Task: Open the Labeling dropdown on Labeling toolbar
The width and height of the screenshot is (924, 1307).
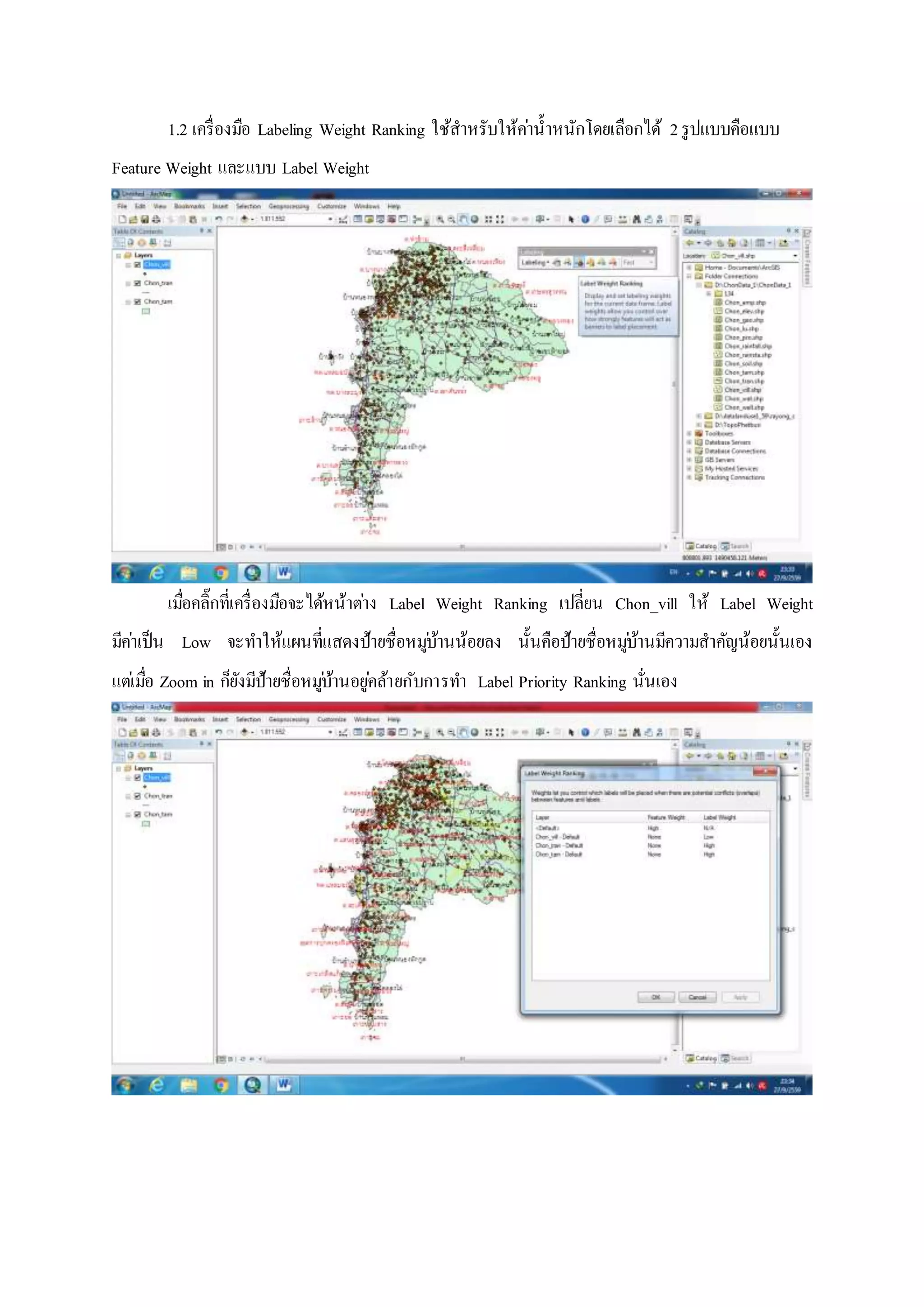Action: tap(535, 262)
